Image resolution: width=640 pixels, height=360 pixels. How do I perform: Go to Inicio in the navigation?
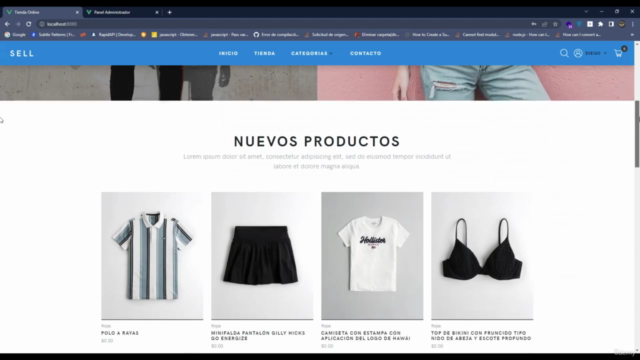228,53
